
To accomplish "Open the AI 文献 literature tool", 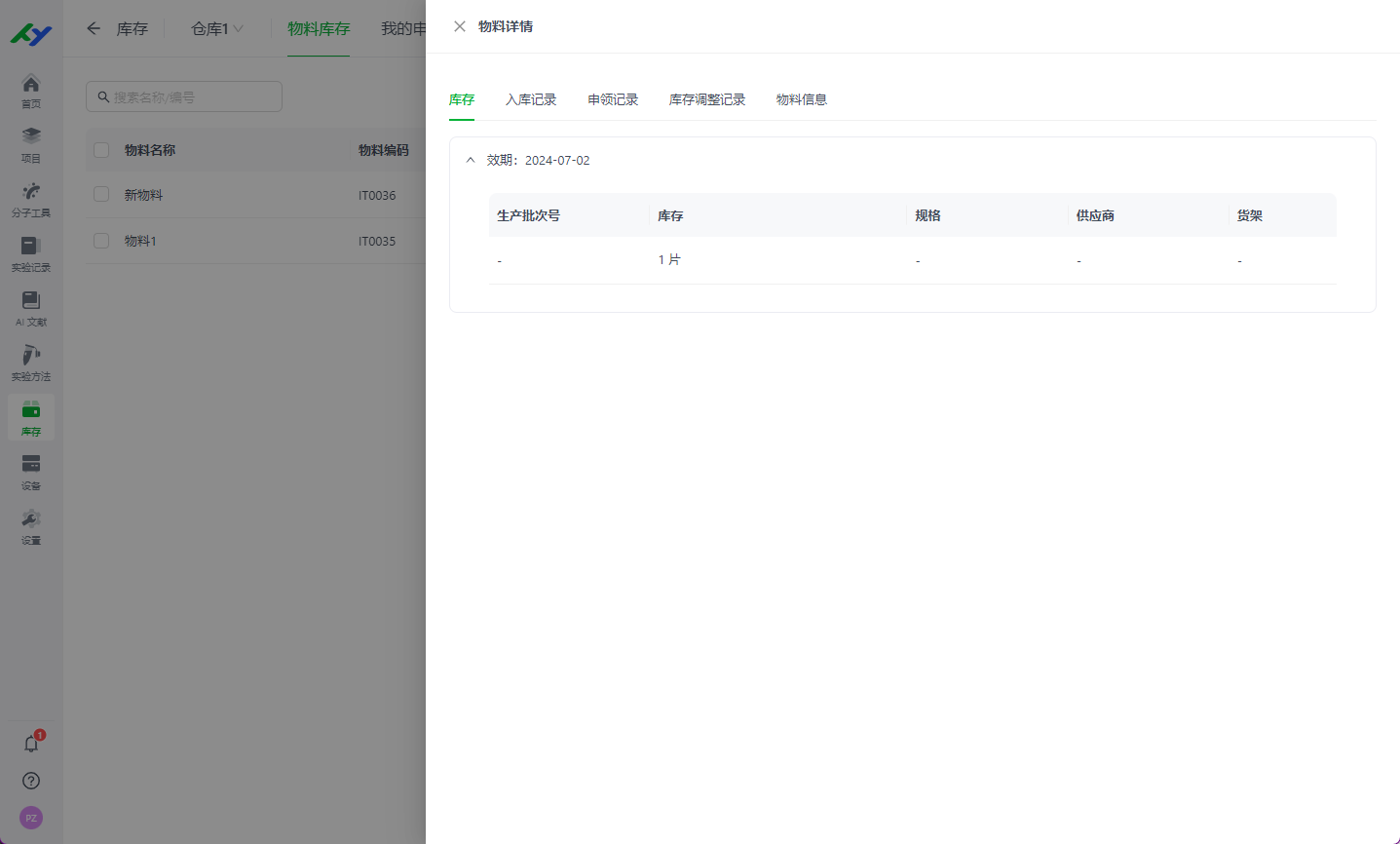I will coord(30,307).
